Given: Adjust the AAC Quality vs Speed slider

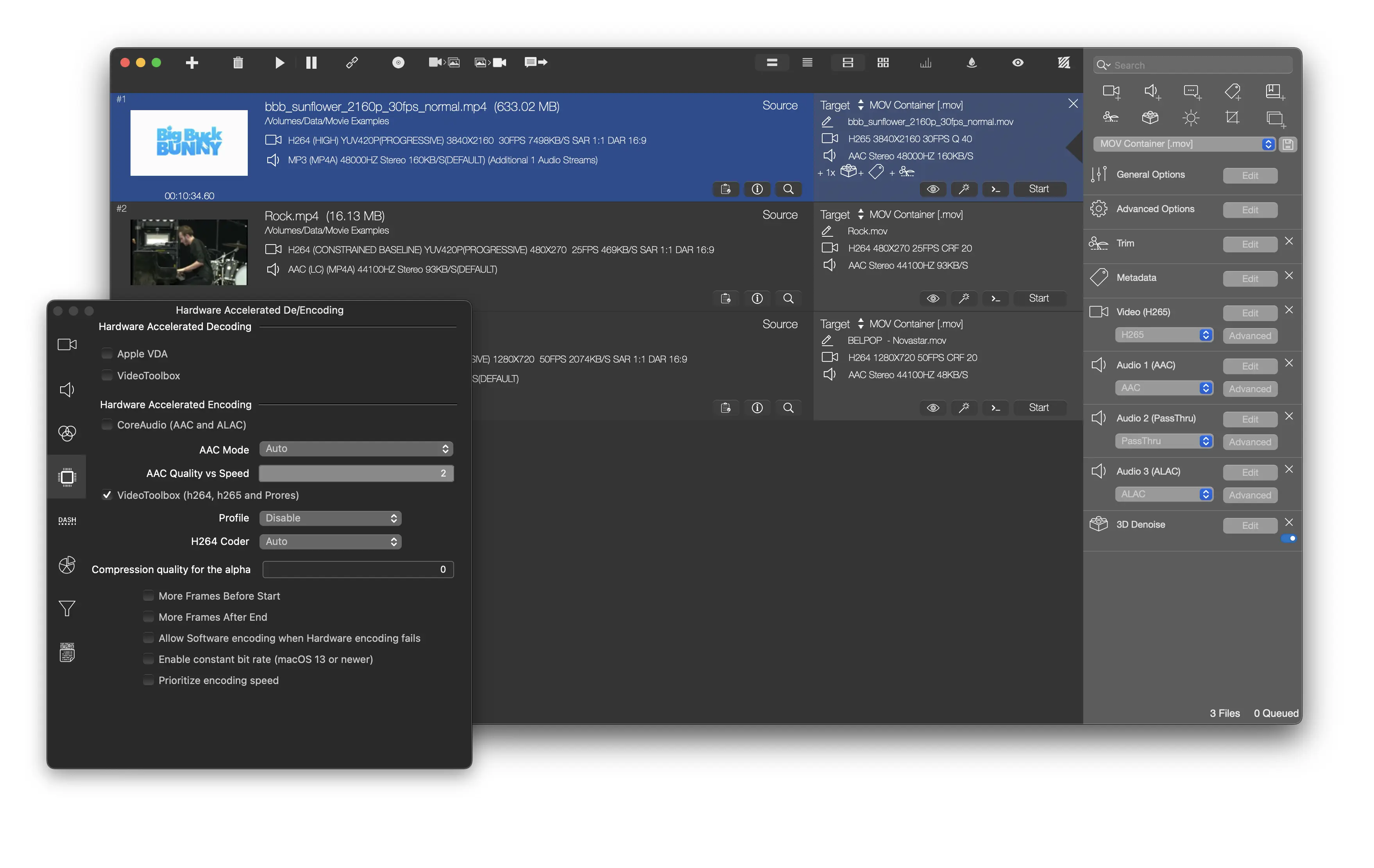Looking at the screenshot, I should pos(356,473).
